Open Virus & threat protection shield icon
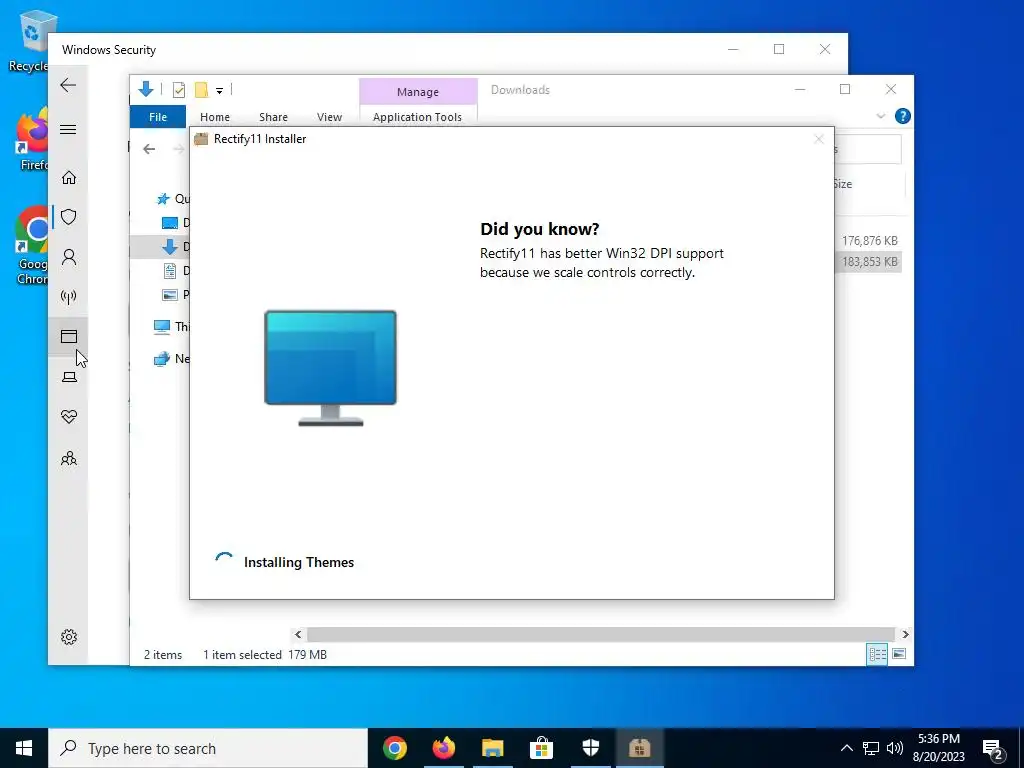This screenshot has height=768, width=1024. pos(69,217)
